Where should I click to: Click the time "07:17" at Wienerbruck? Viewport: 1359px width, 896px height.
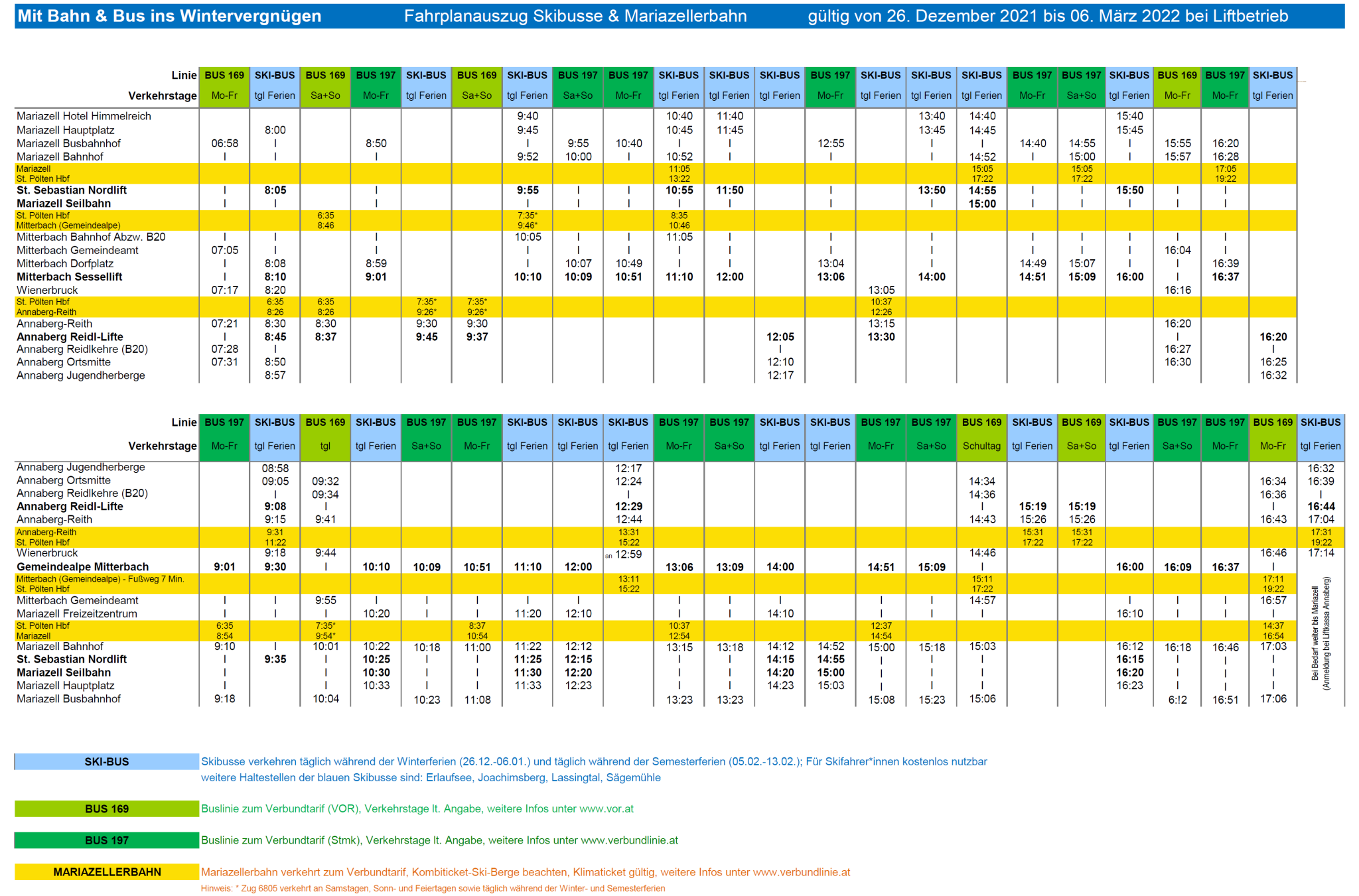pyautogui.click(x=225, y=290)
